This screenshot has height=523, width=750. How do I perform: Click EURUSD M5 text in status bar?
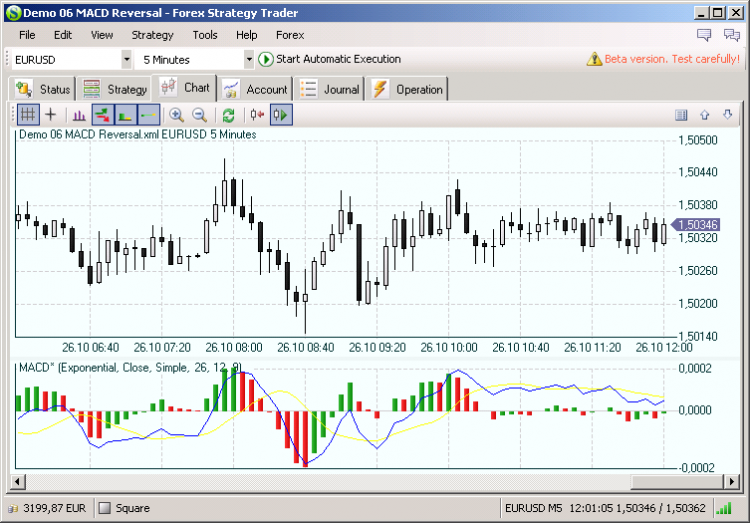pos(534,508)
